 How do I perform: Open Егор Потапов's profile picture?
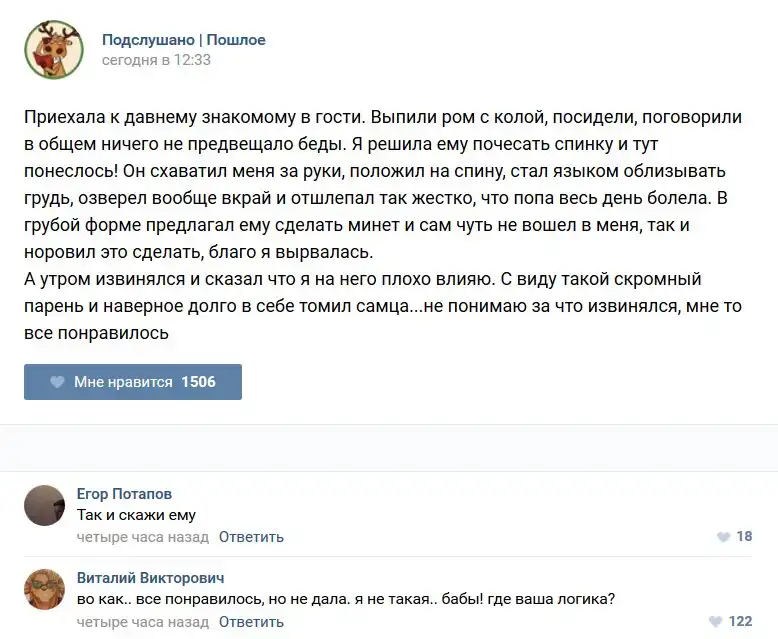(x=45, y=506)
